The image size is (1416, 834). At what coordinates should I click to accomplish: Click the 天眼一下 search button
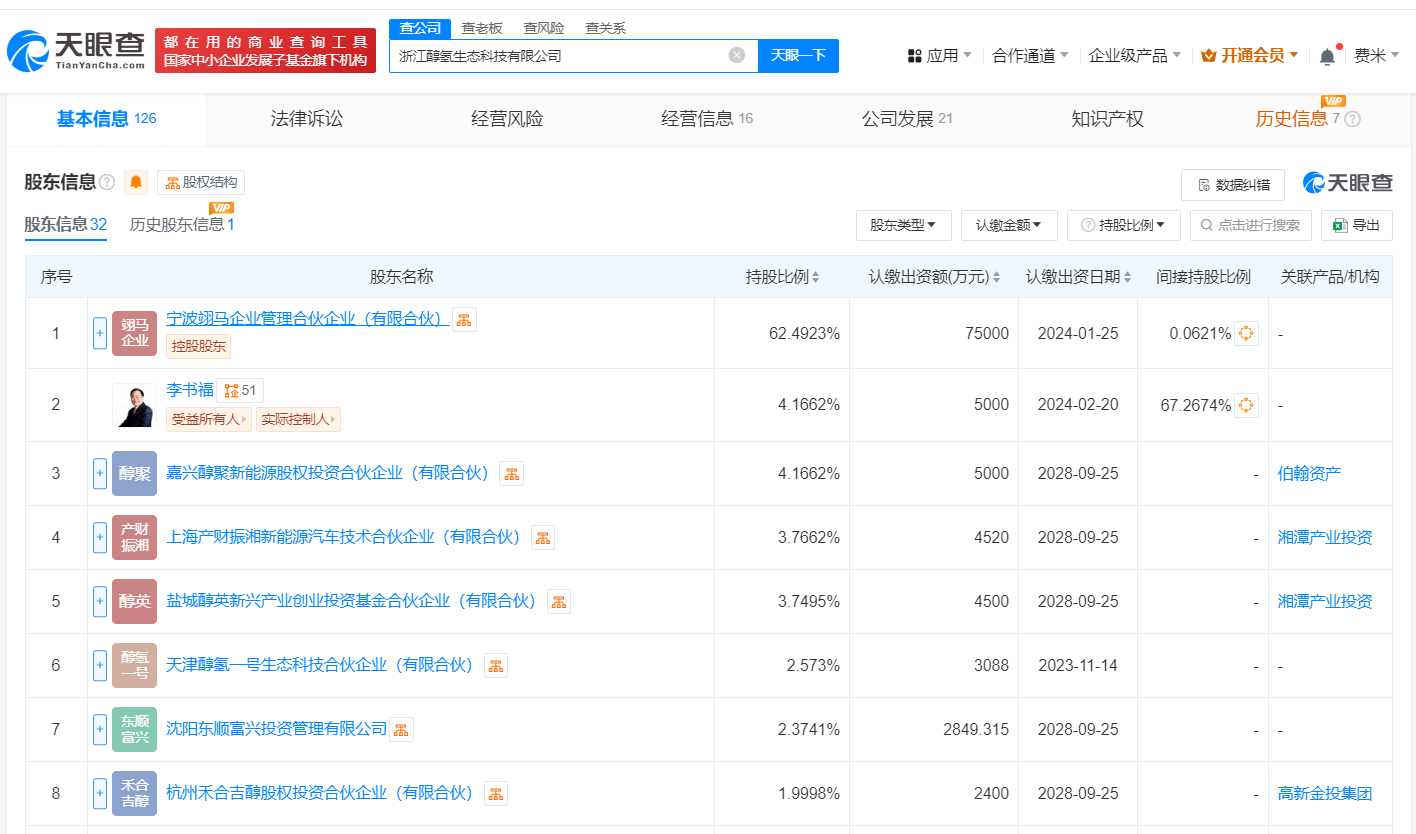tap(798, 55)
